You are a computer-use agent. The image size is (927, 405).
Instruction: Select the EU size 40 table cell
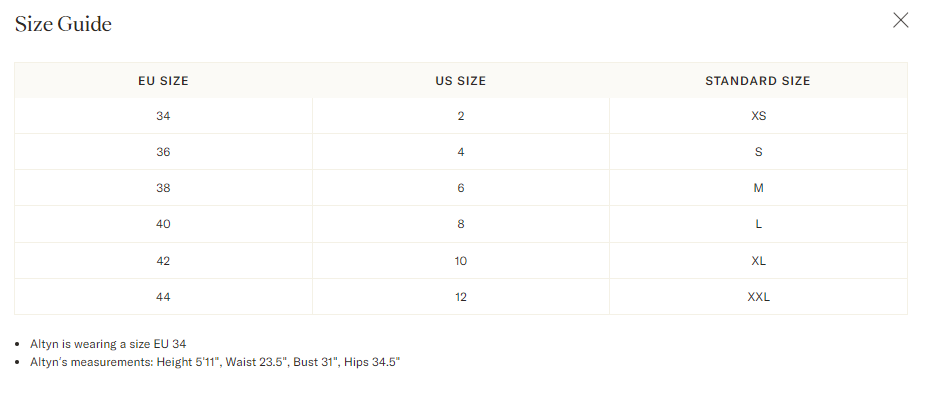pos(163,224)
